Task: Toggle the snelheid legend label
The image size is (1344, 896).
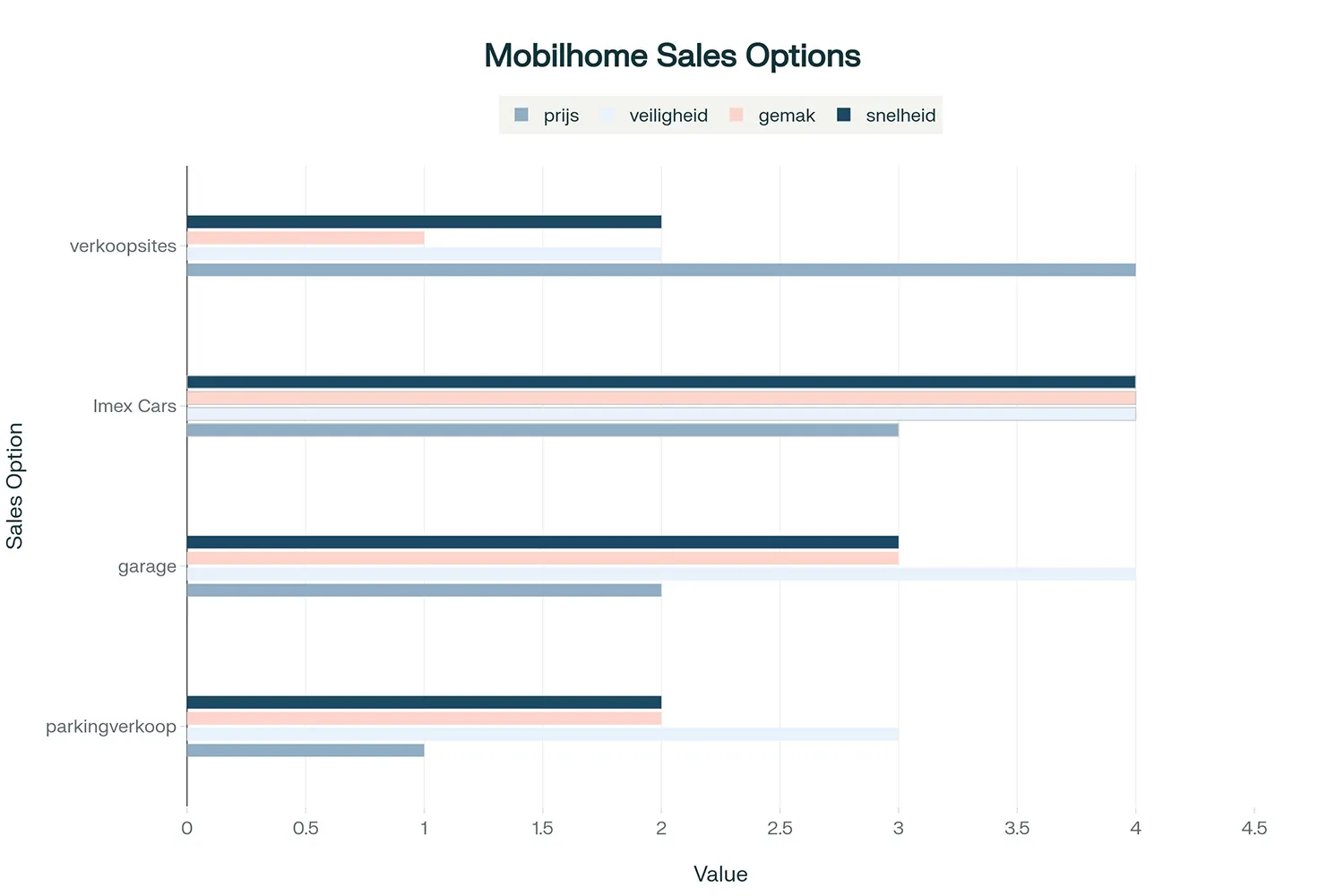Action: pyautogui.click(x=900, y=116)
